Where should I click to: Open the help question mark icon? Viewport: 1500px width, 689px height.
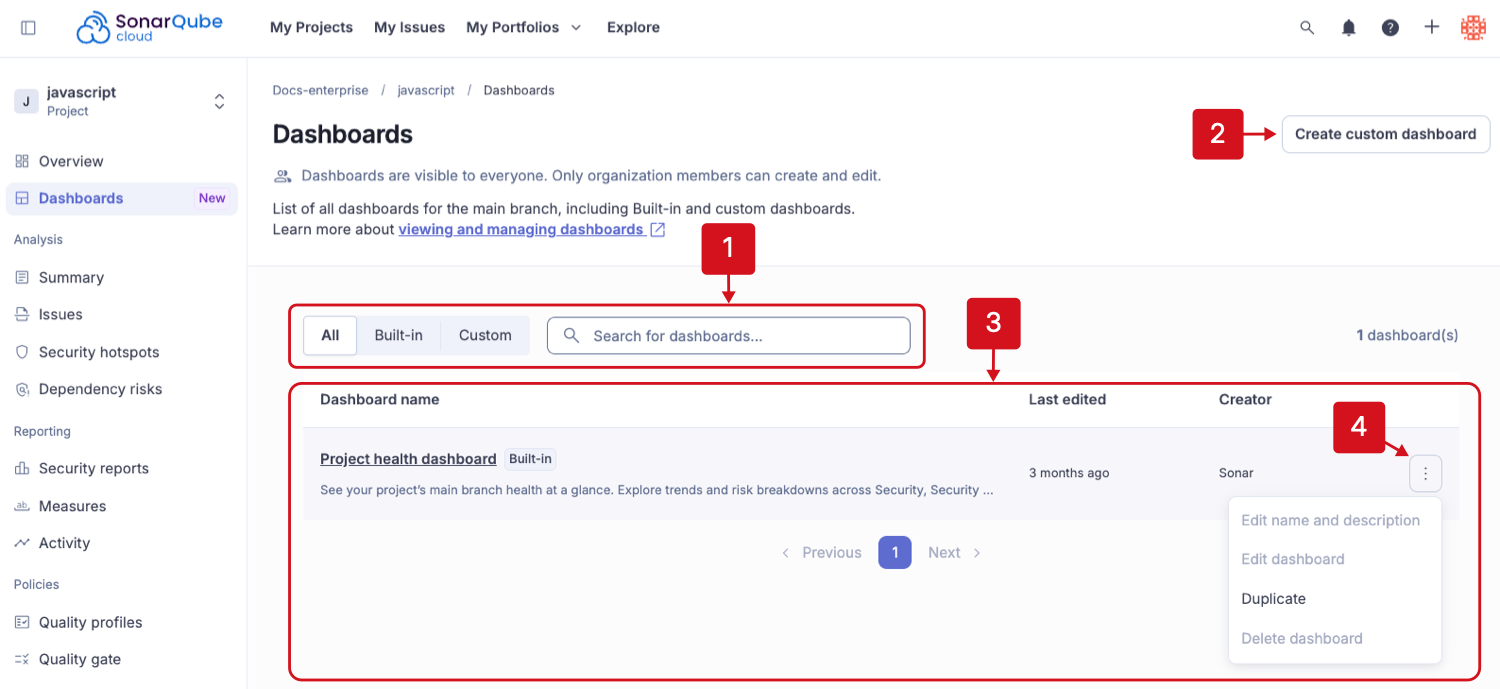pos(1390,28)
